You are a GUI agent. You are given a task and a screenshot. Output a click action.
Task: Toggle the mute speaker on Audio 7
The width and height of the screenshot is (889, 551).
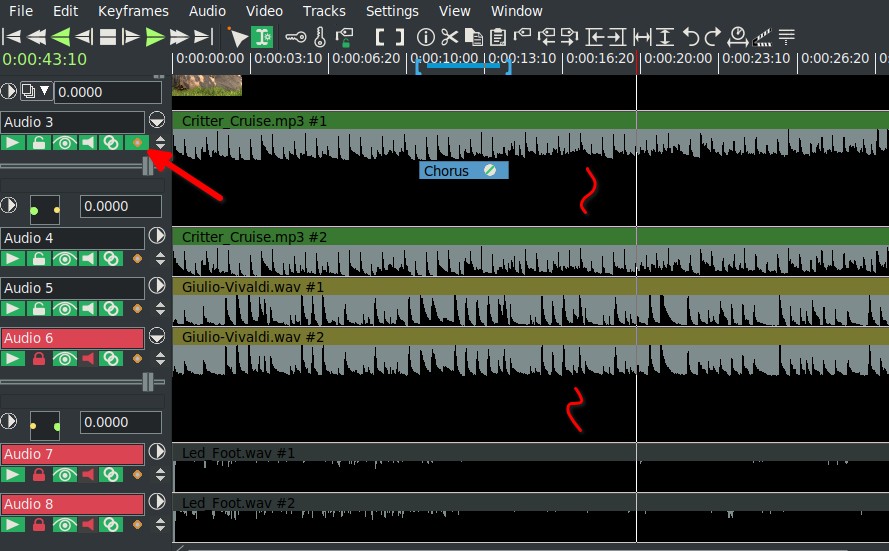tap(88, 475)
